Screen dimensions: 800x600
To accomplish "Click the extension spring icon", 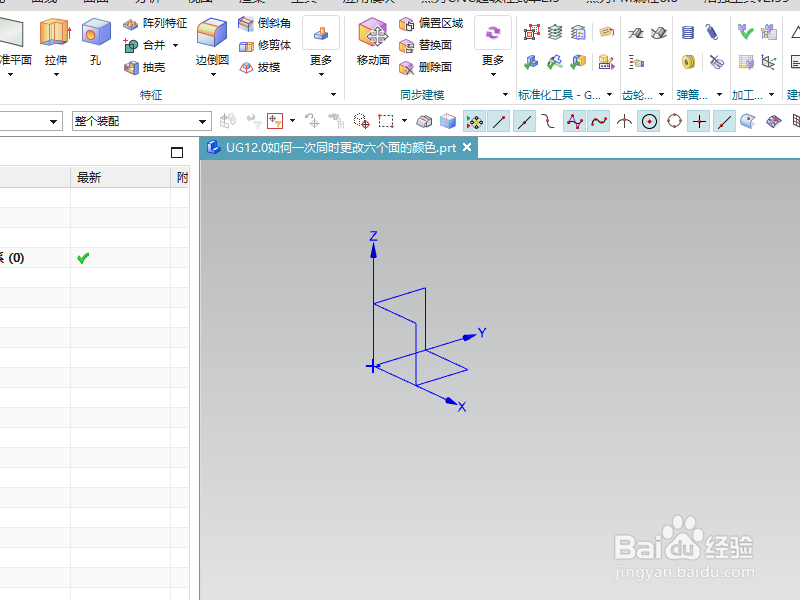I will tap(712, 33).
